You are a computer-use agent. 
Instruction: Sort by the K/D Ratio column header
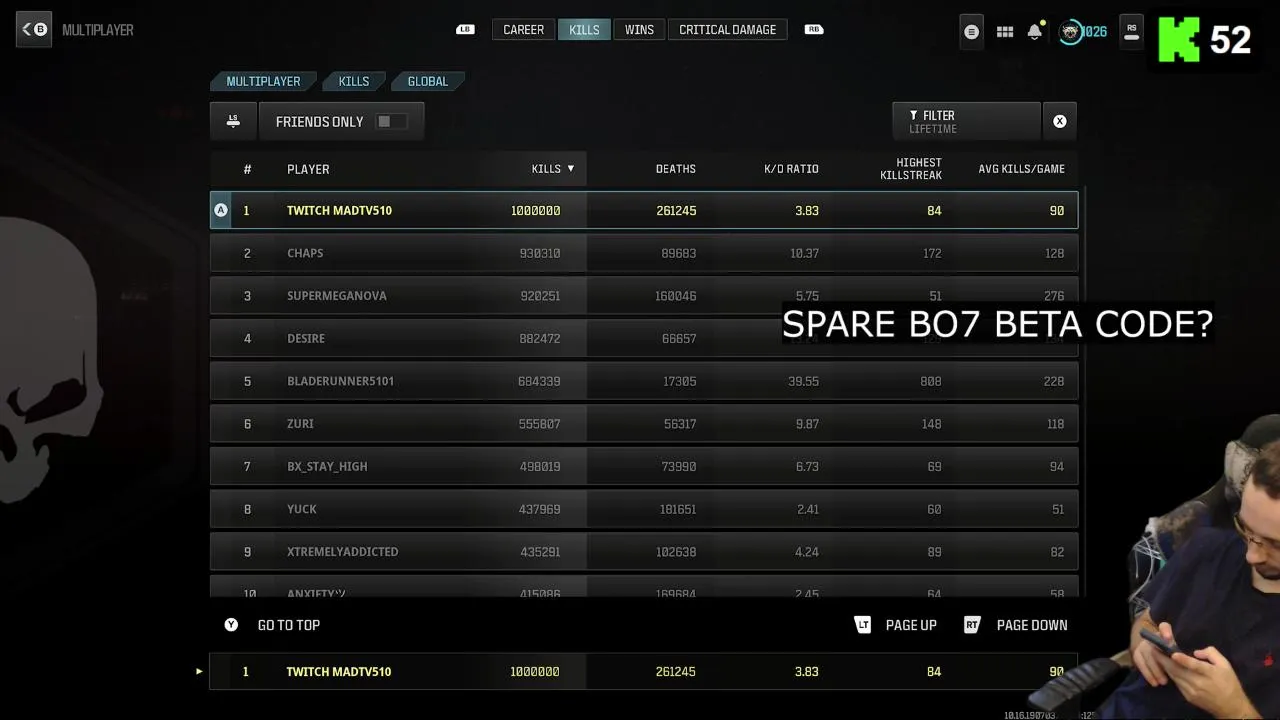tap(791, 169)
